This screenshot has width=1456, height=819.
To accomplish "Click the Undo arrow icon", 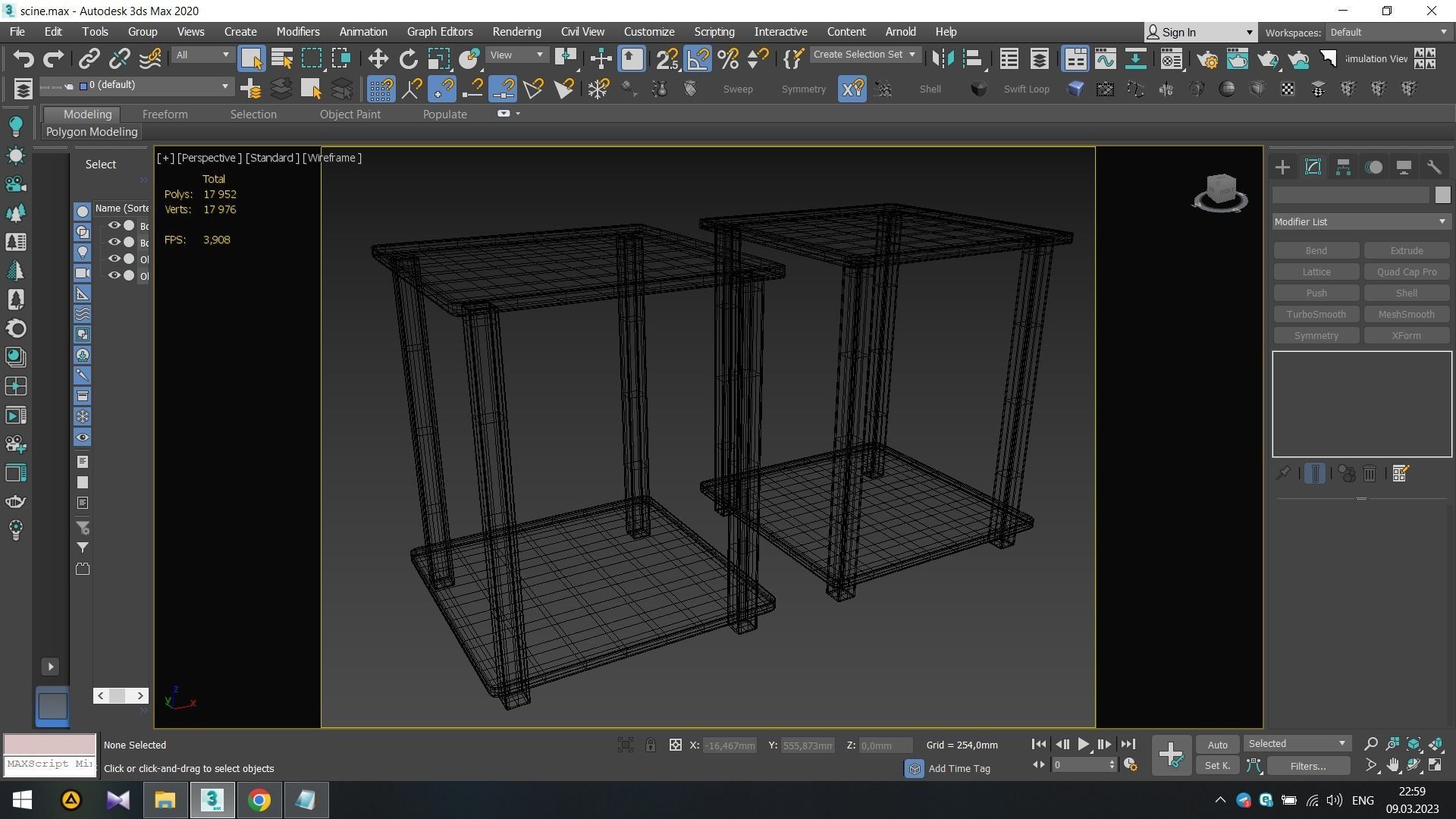I will [23, 58].
